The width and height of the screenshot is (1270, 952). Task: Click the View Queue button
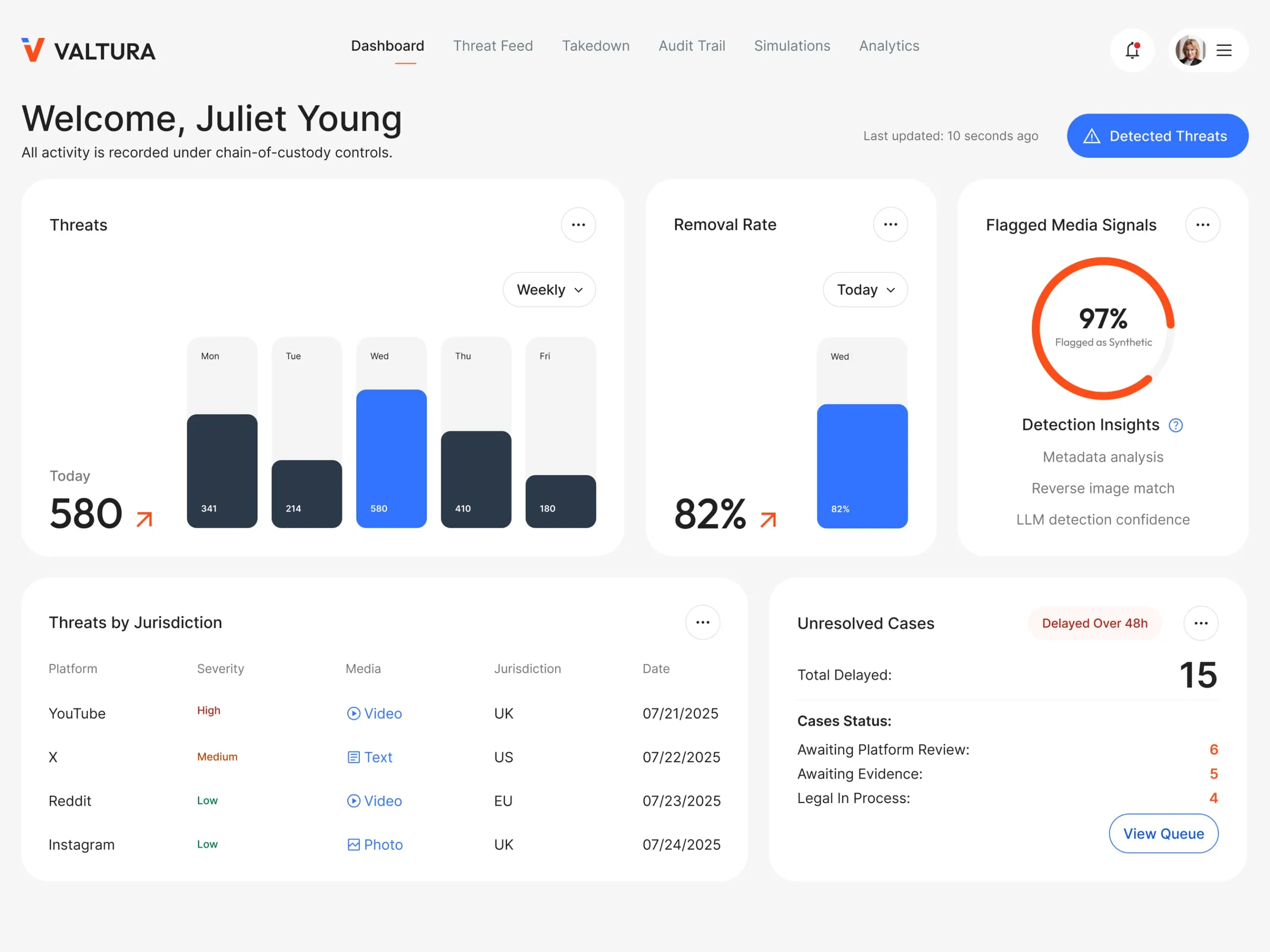point(1164,834)
